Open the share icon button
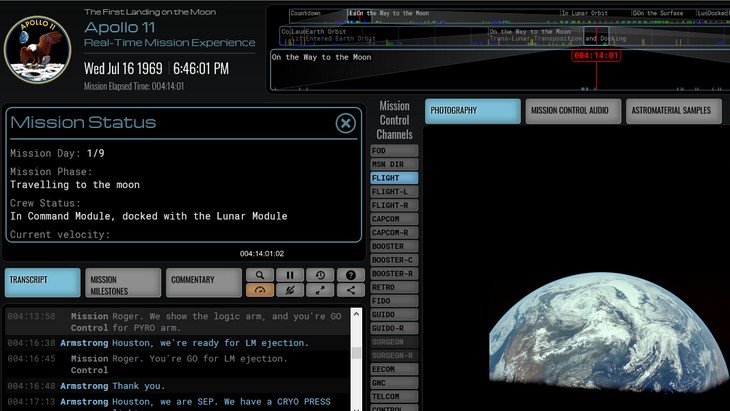The image size is (730, 411). tap(351, 290)
